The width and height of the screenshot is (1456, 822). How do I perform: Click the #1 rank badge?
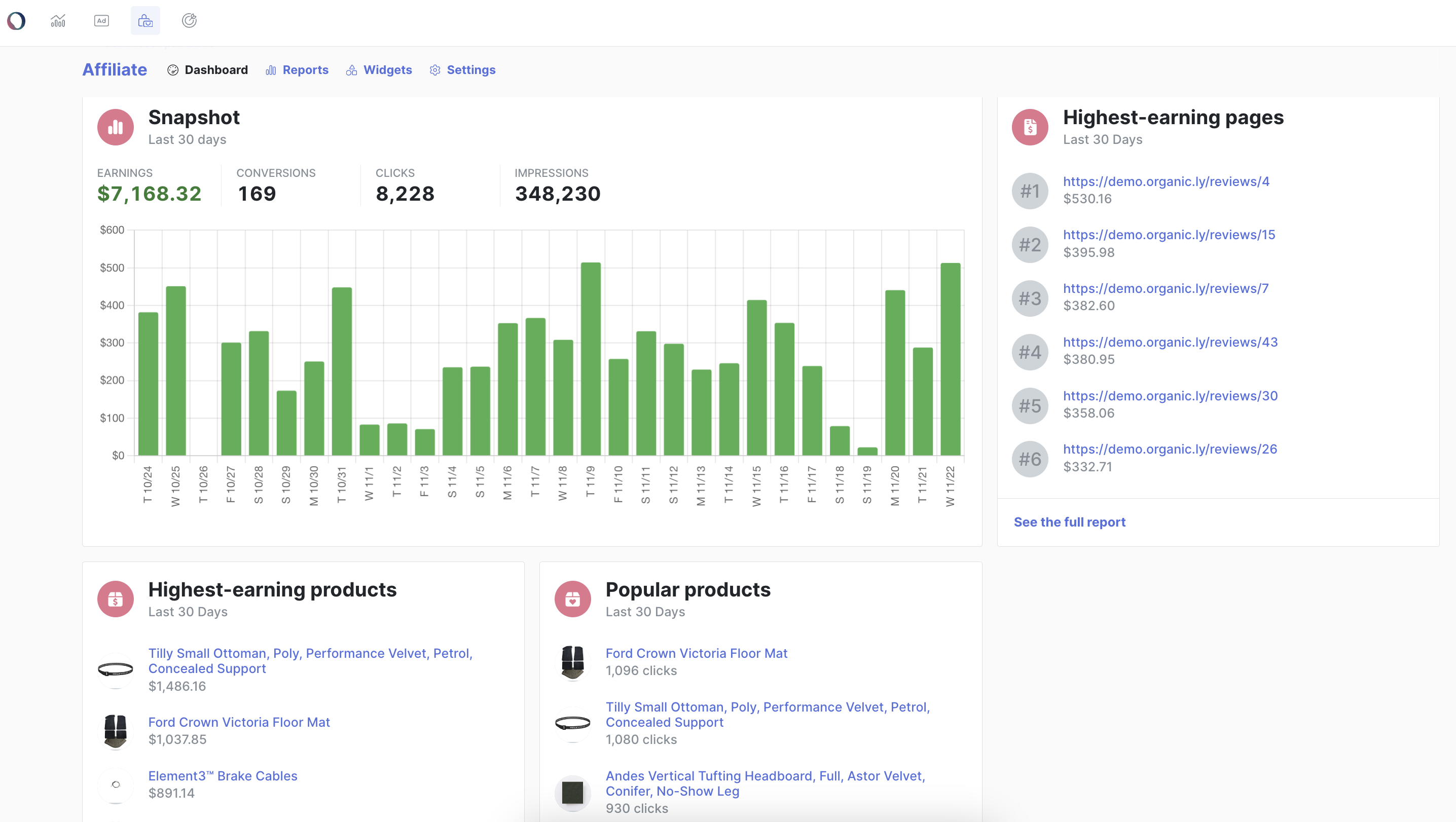1030,191
